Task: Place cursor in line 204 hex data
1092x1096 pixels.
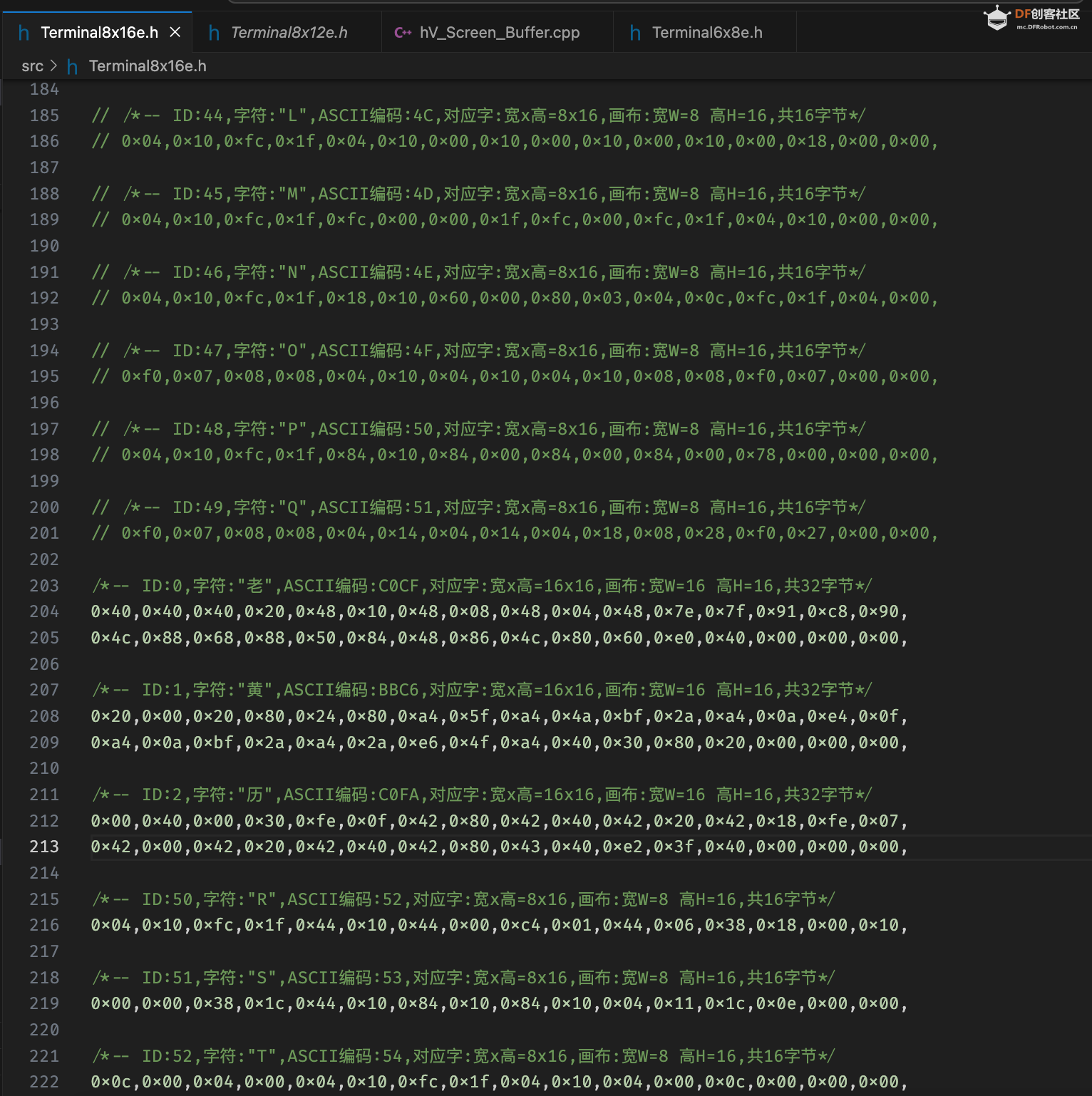Action: (x=500, y=611)
